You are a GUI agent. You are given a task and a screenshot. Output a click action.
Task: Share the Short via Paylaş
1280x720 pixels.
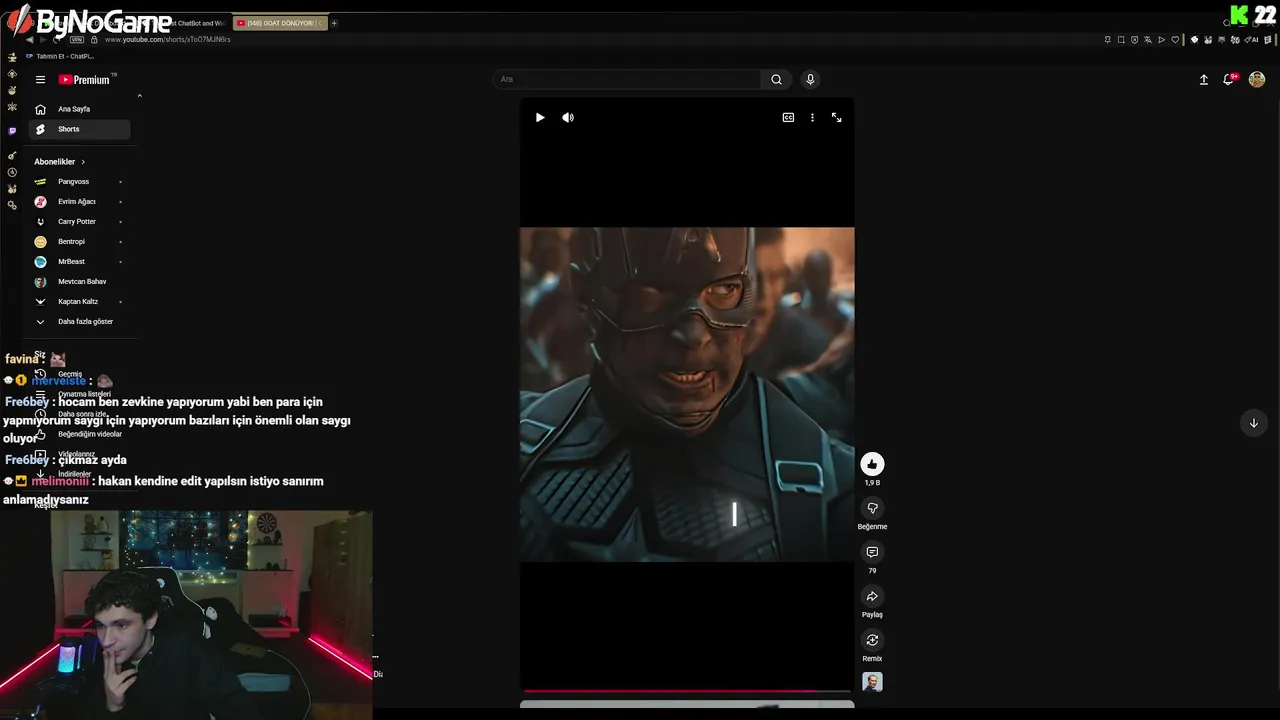[x=872, y=596]
